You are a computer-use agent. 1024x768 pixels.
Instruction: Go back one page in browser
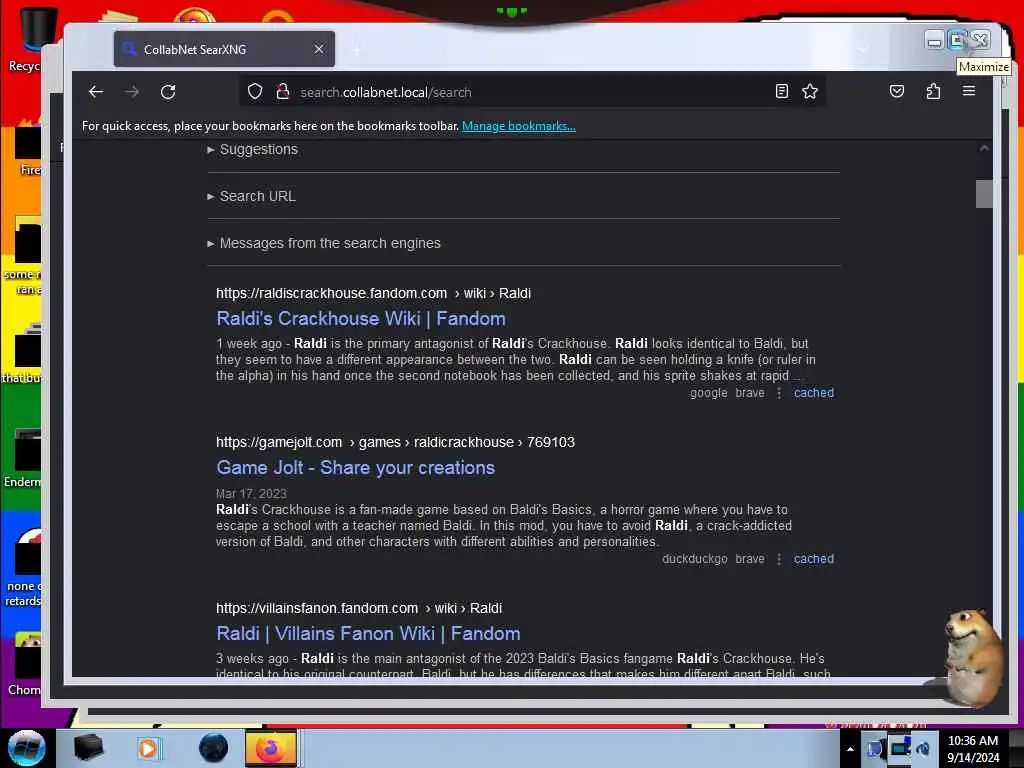click(x=96, y=92)
